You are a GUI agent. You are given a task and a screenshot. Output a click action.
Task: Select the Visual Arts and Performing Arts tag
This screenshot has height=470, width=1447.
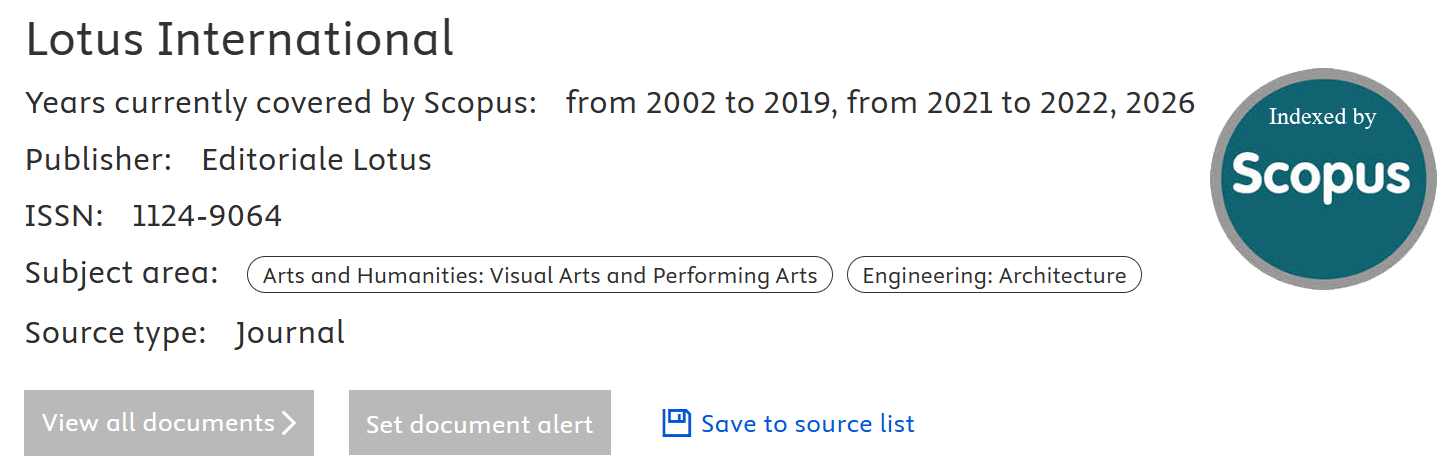point(539,275)
